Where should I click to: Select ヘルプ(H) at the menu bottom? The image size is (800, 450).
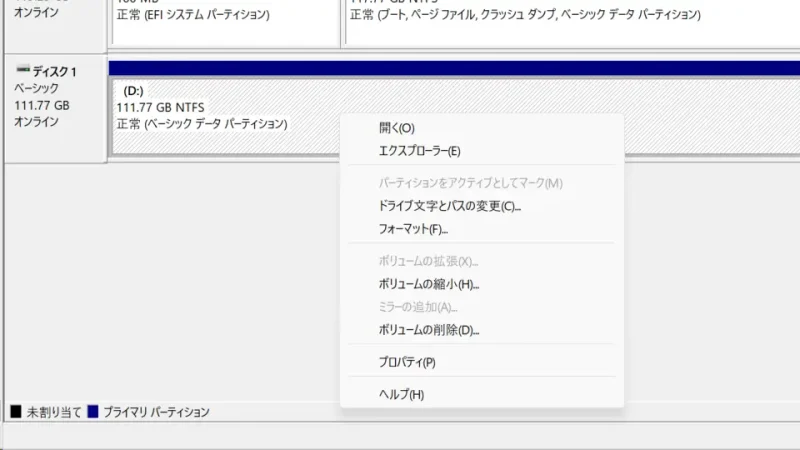pos(402,394)
